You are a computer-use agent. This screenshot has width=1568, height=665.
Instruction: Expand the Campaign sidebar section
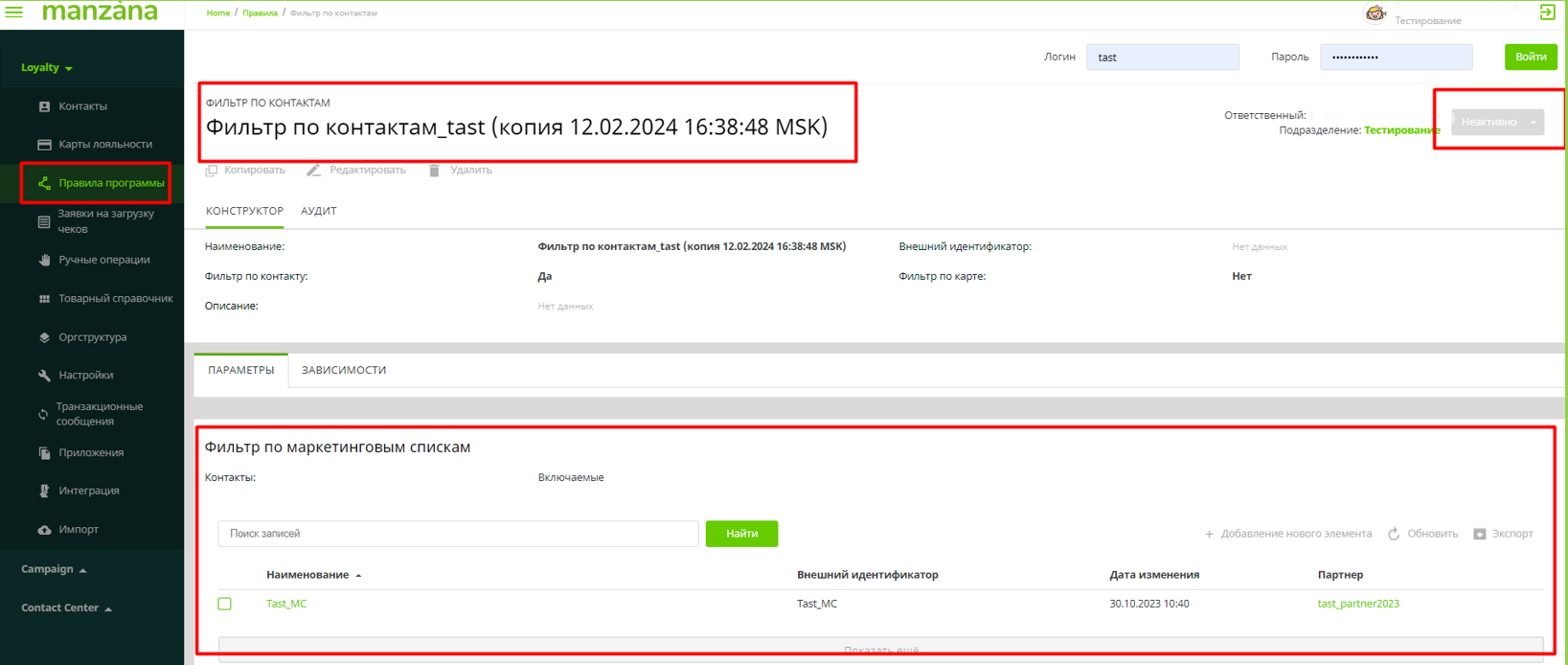click(54, 569)
